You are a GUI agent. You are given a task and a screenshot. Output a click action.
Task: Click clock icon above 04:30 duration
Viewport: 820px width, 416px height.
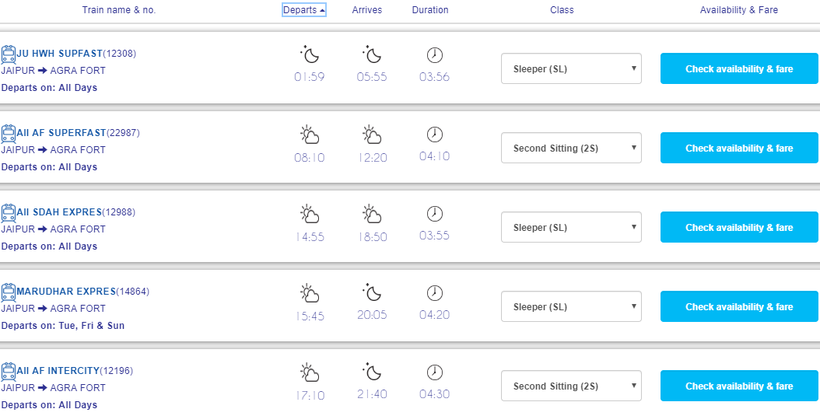(x=435, y=372)
